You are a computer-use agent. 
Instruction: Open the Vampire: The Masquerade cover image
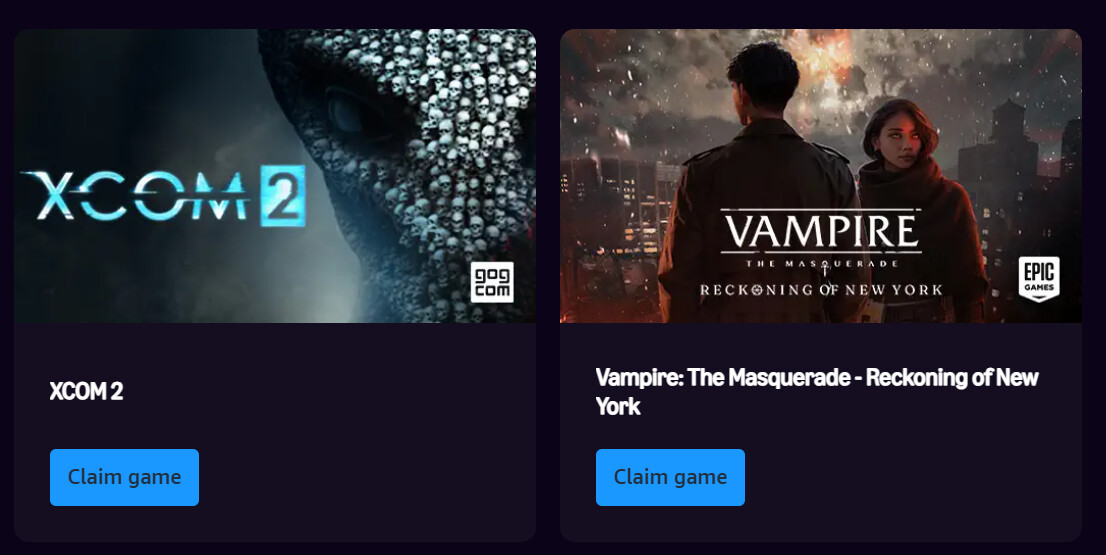[x=821, y=176]
